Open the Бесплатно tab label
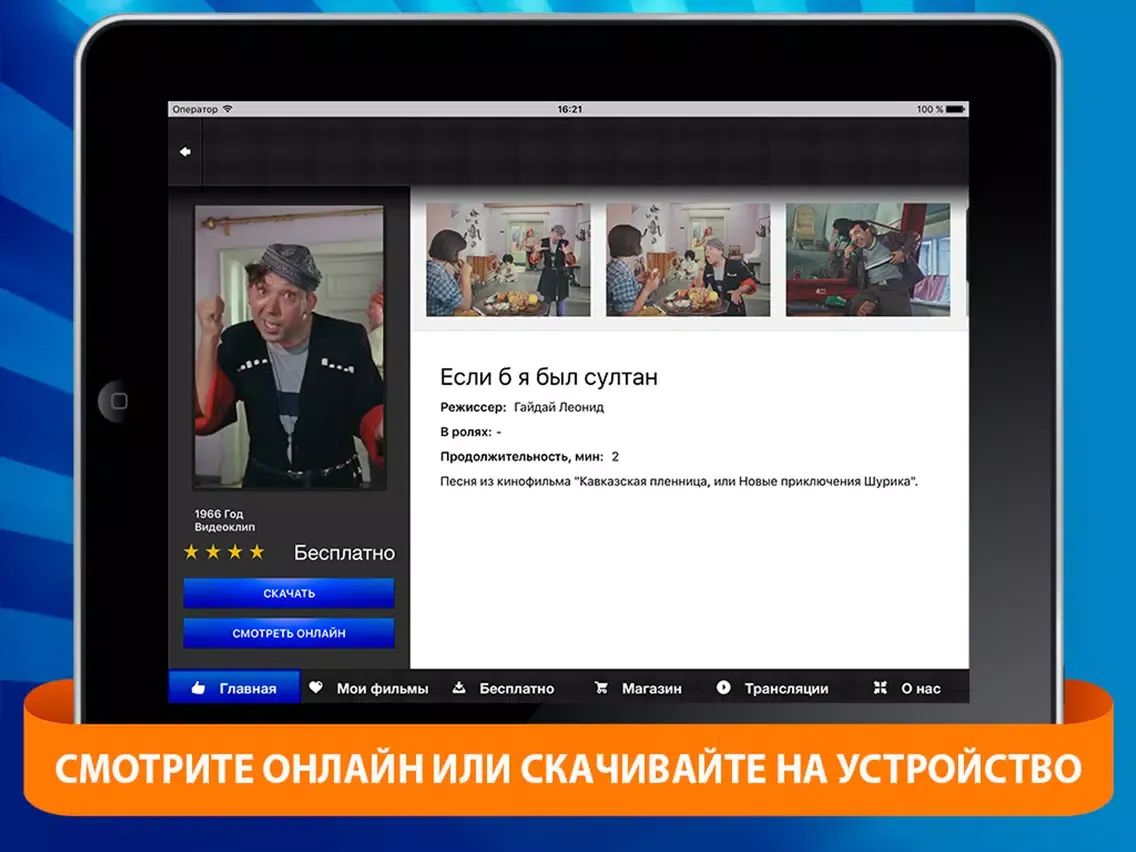The image size is (1136, 852). pyautogui.click(x=517, y=688)
